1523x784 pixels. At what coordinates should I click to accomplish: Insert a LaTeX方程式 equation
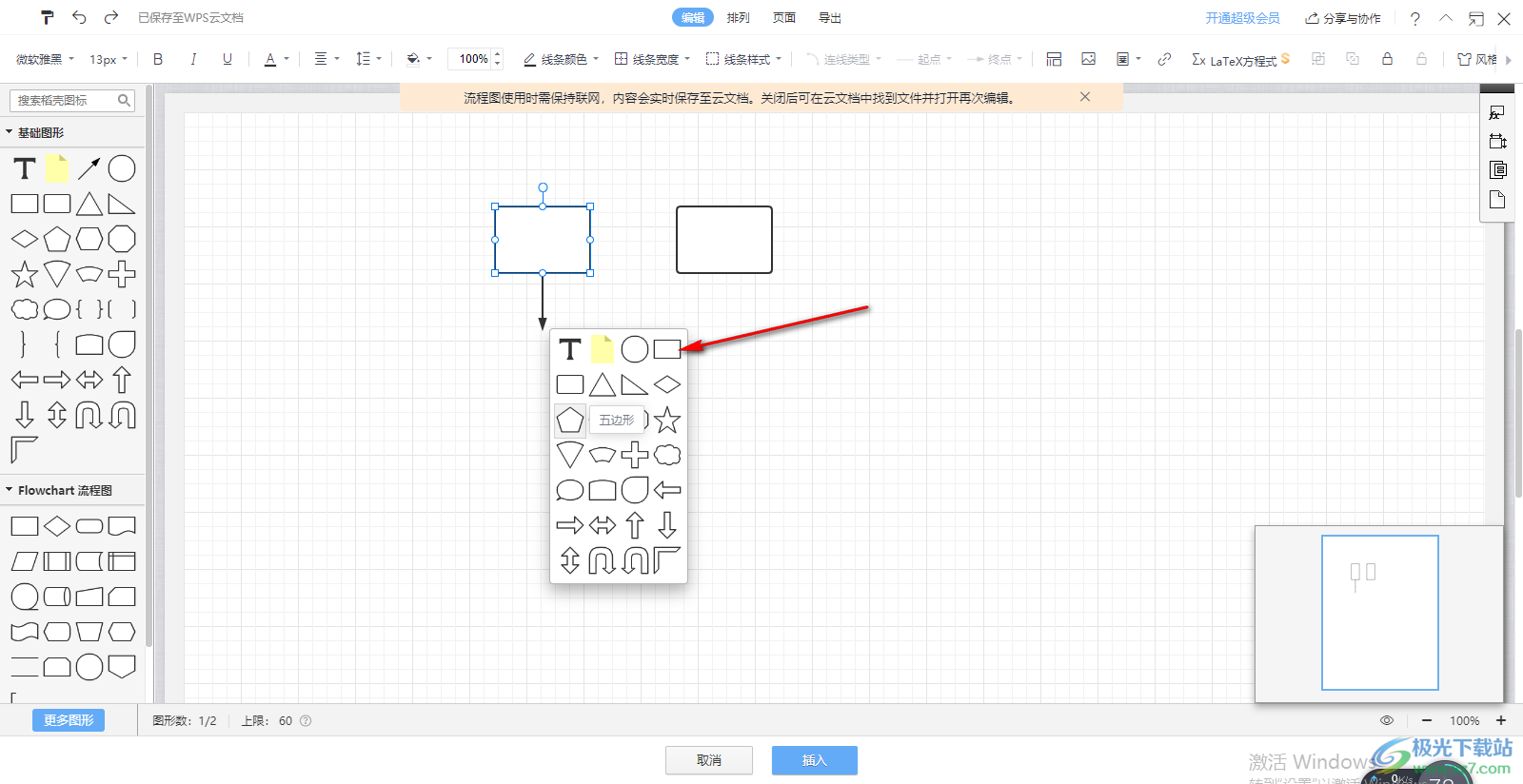pos(1240,59)
